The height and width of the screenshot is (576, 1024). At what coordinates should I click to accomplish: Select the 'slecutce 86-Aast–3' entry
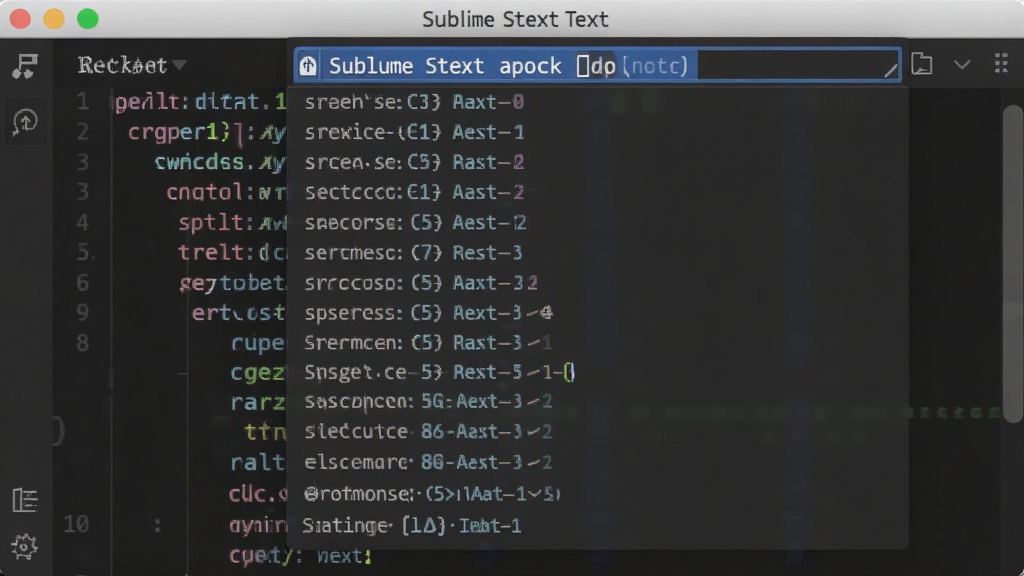(598, 432)
